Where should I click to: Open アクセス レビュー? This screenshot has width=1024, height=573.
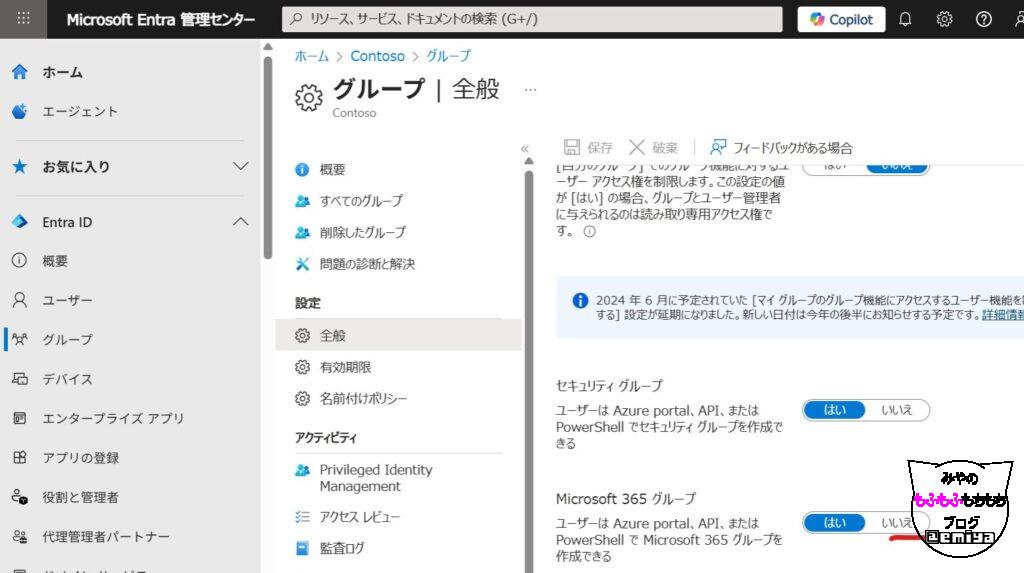click(x=360, y=517)
